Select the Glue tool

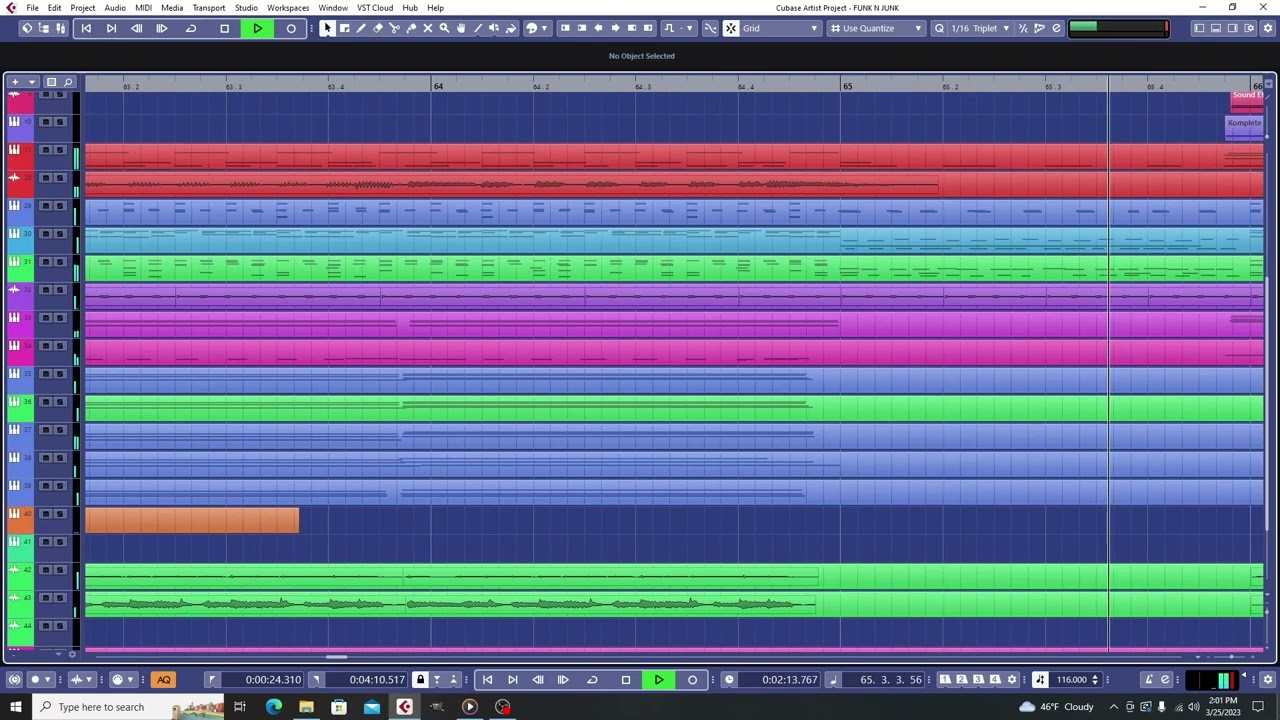tap(411, 28)
